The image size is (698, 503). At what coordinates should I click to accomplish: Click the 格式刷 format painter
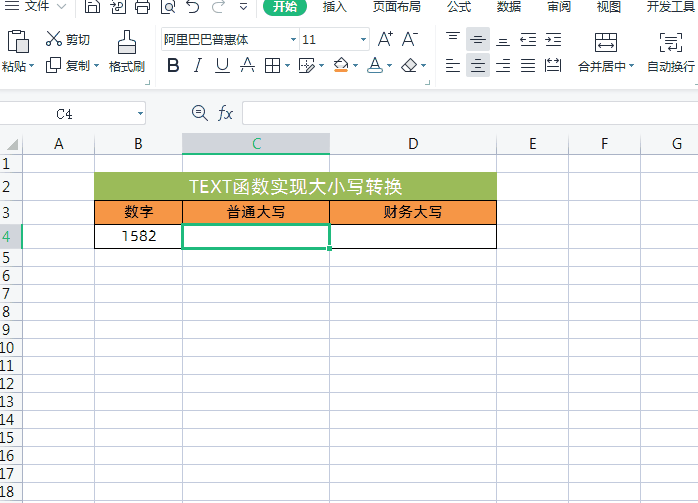pyautogui.click(x=127, y=52)
